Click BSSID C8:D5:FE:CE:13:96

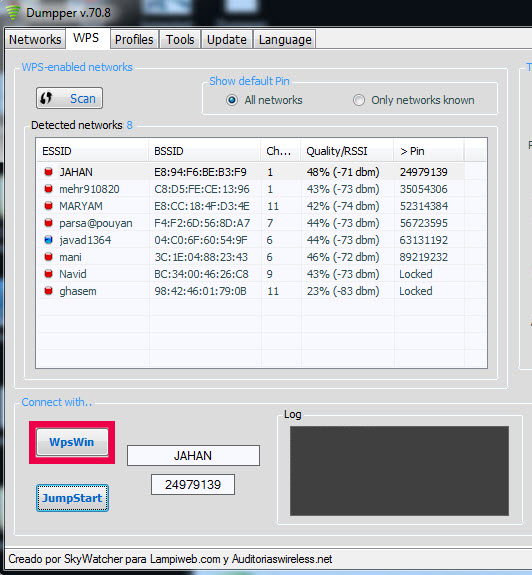tap(202, 189)
